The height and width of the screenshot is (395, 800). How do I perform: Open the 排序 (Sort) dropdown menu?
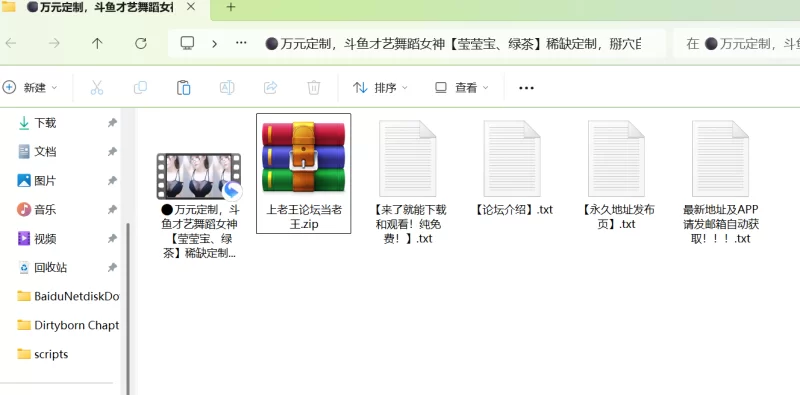pyautogui.click(x=380, y=88)
